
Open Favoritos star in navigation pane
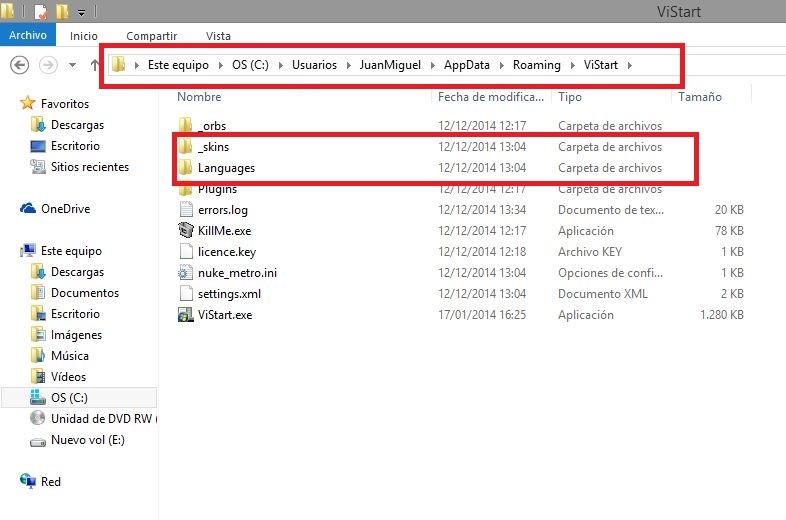[x=28, y=103]
